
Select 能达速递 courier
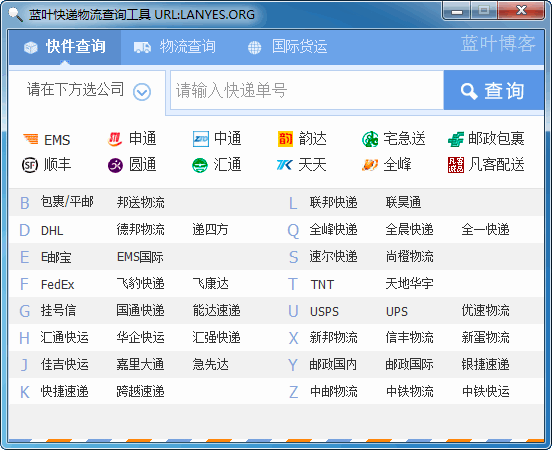point(217,311)
